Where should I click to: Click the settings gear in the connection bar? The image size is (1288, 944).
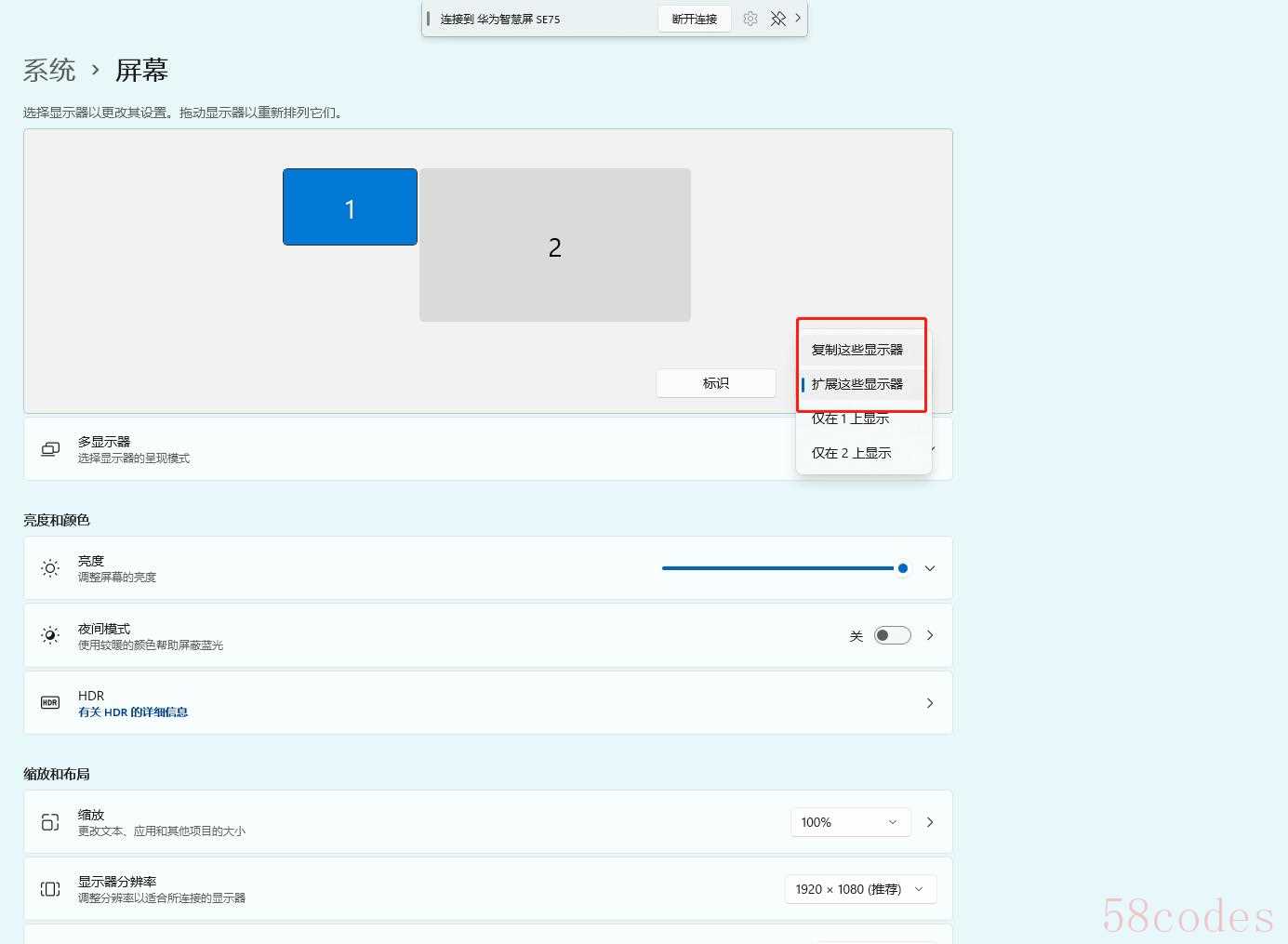(750, 19)
